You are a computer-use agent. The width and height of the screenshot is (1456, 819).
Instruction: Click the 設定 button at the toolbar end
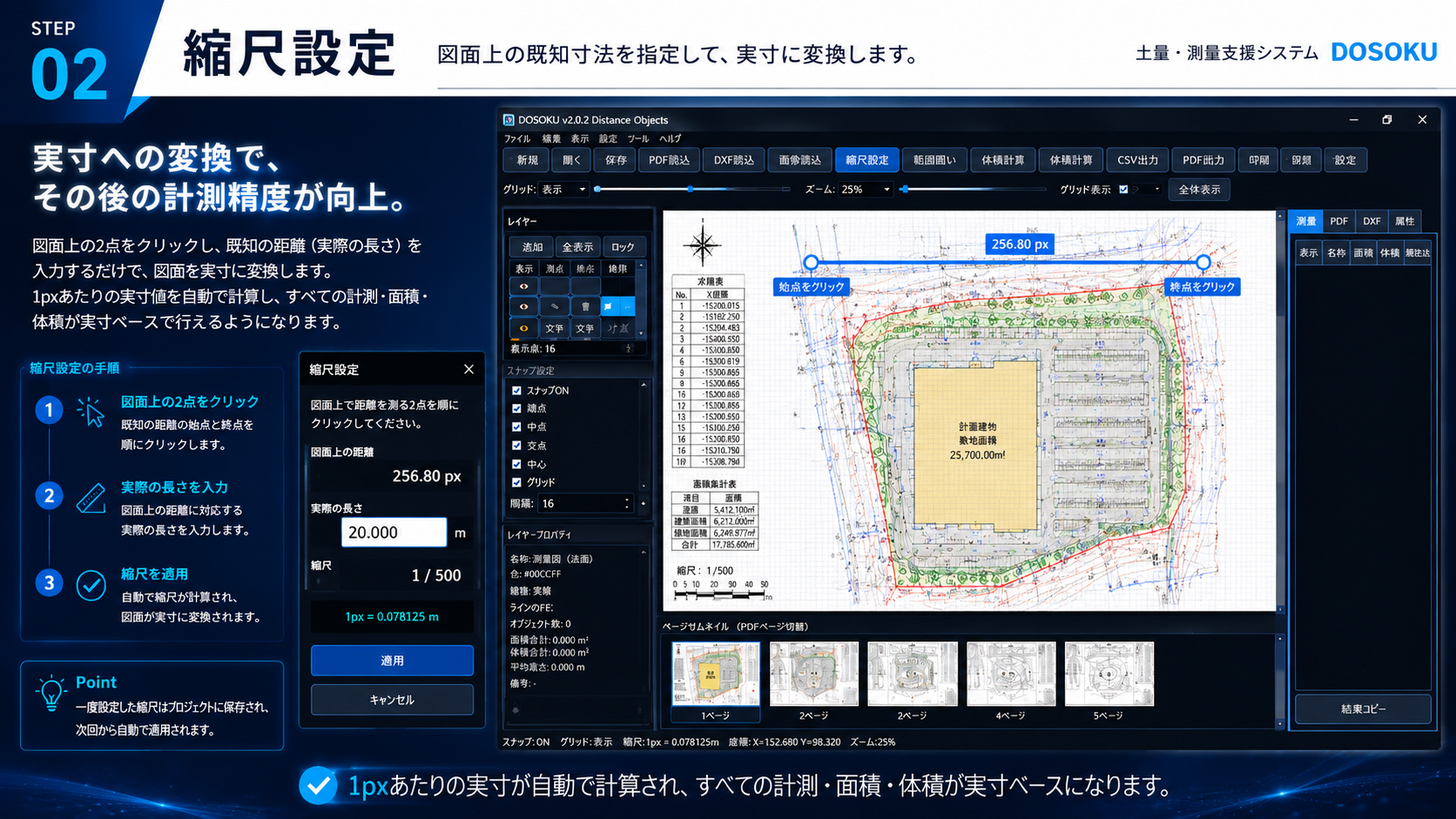[x=1345, y=160]
